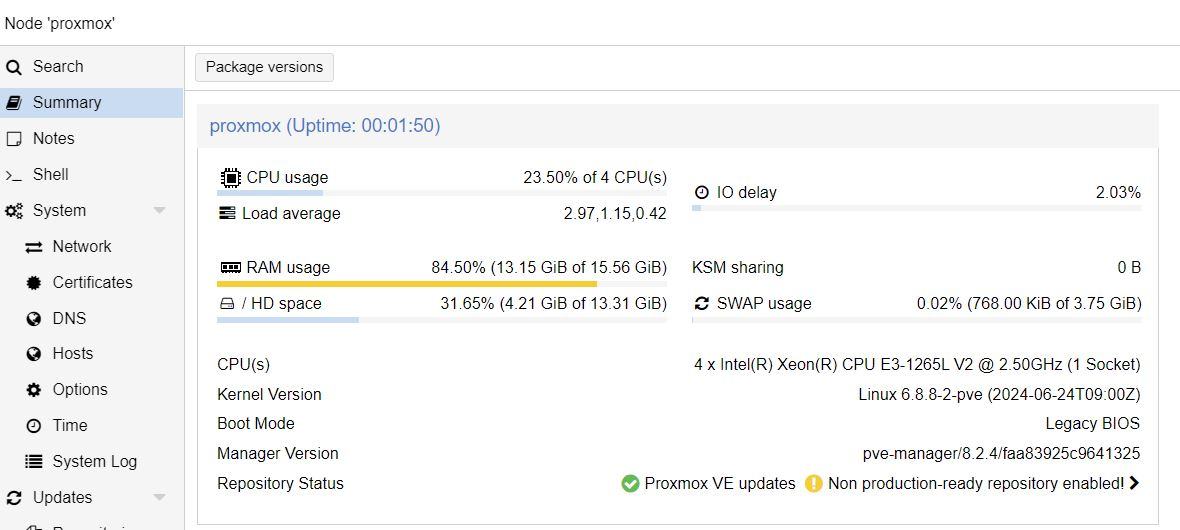This screenshot has width=1180, height=530.
Task: Click the proxmox uptime panel header
Action: point(325,126)
